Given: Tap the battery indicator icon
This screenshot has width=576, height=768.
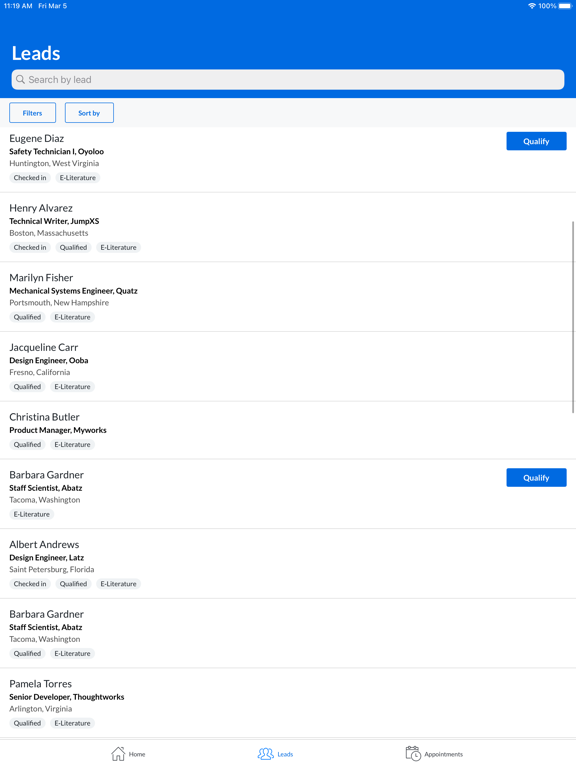Looking at the screenshot, I should pyautogui.click(x=565, y=6).
